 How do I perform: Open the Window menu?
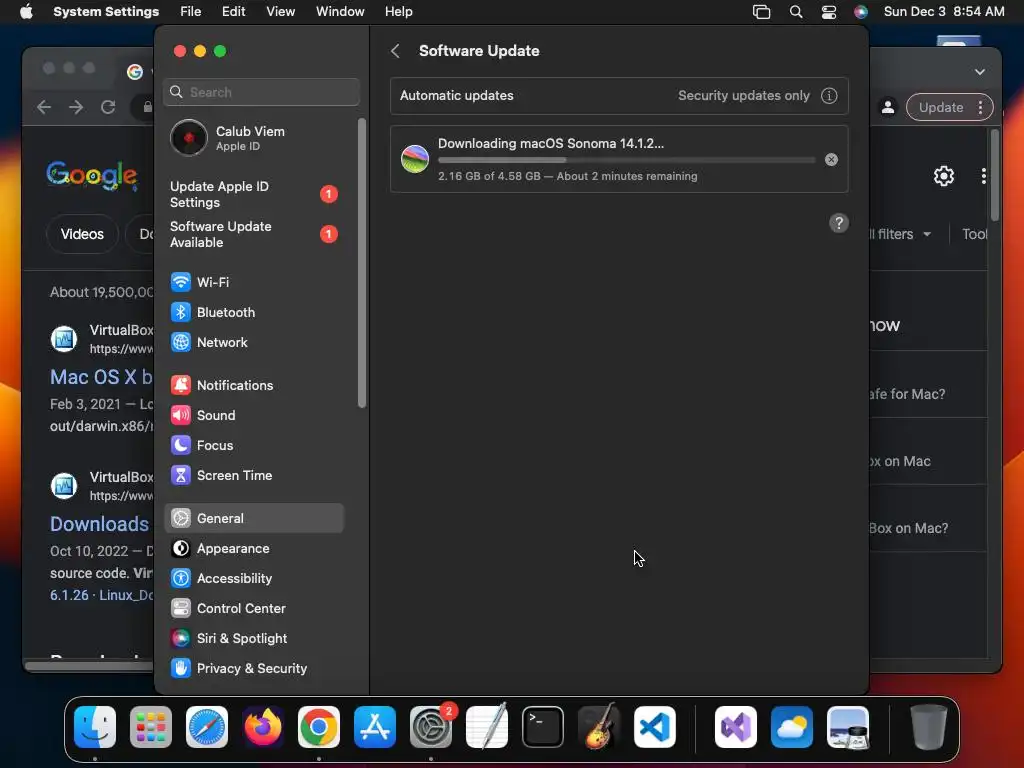coord(340,12)
